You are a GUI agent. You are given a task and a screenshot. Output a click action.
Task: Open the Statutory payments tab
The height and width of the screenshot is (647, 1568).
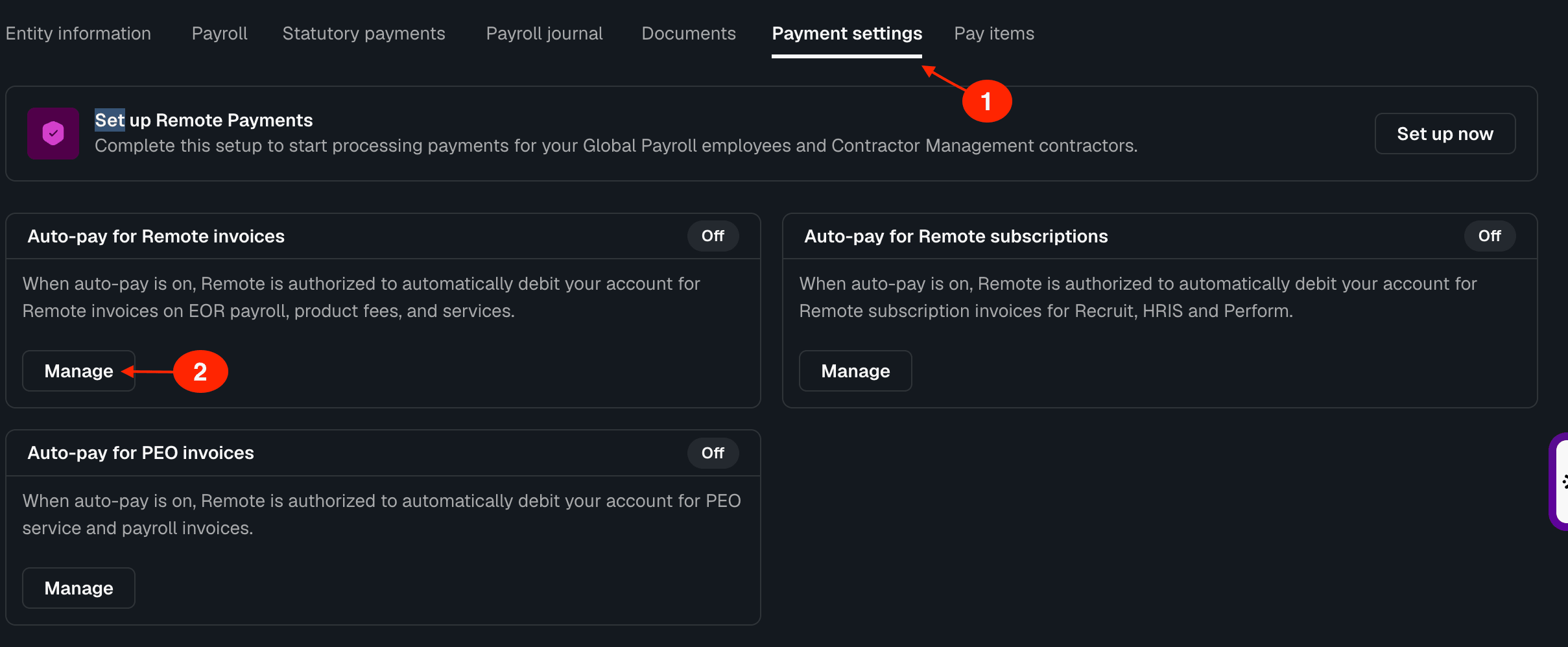pos(364,33)
